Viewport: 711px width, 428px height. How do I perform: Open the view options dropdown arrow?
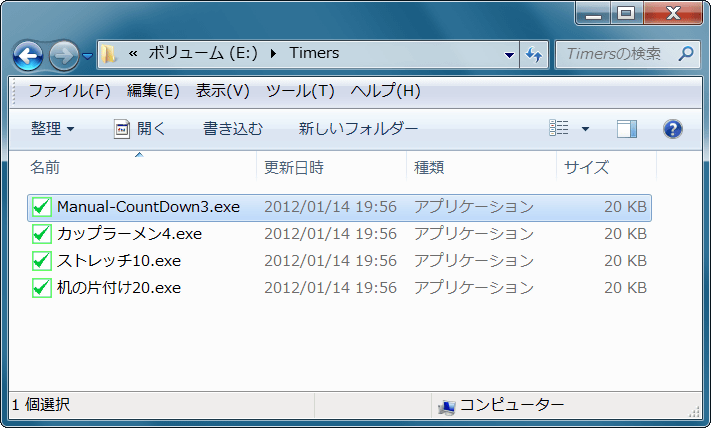tap(585, 129)
